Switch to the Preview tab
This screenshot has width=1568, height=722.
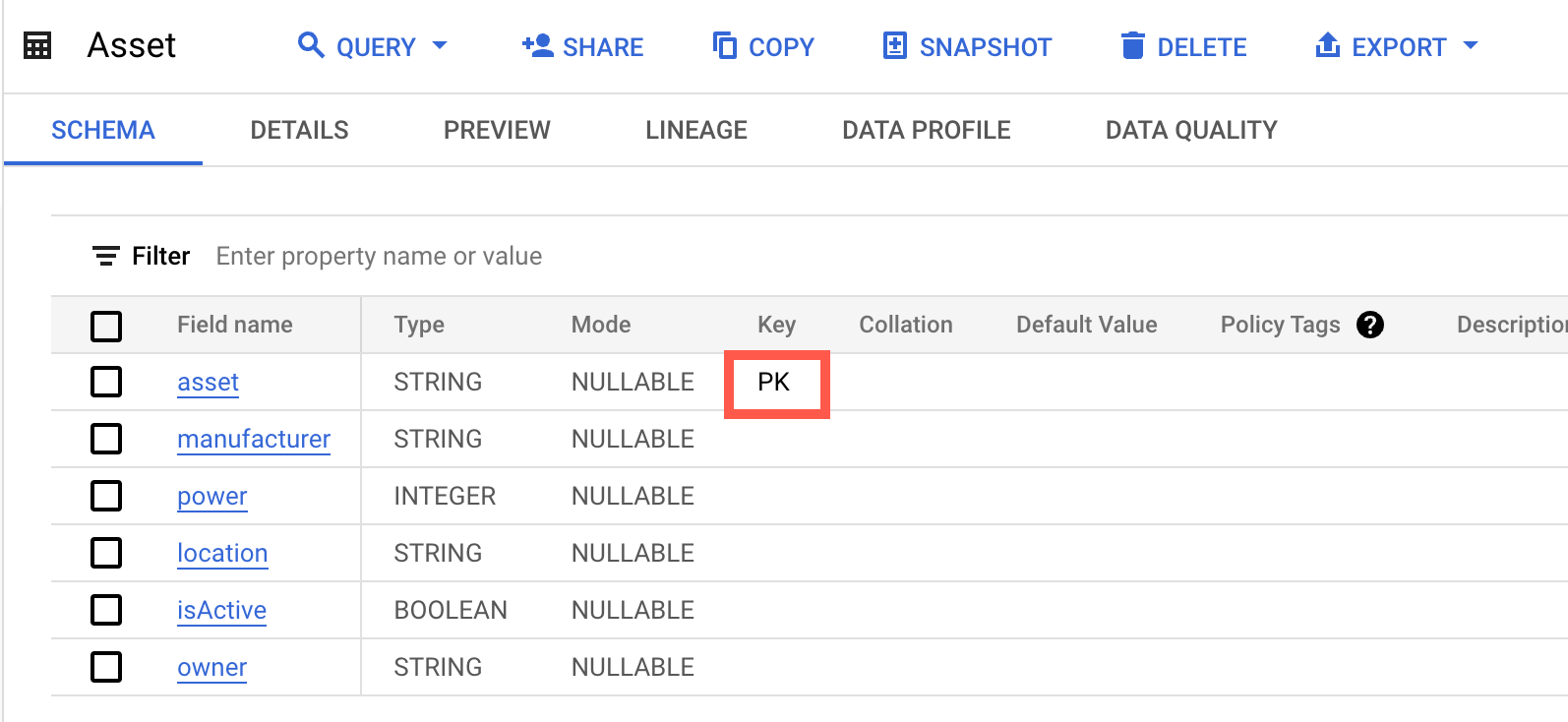coord(497,130)
